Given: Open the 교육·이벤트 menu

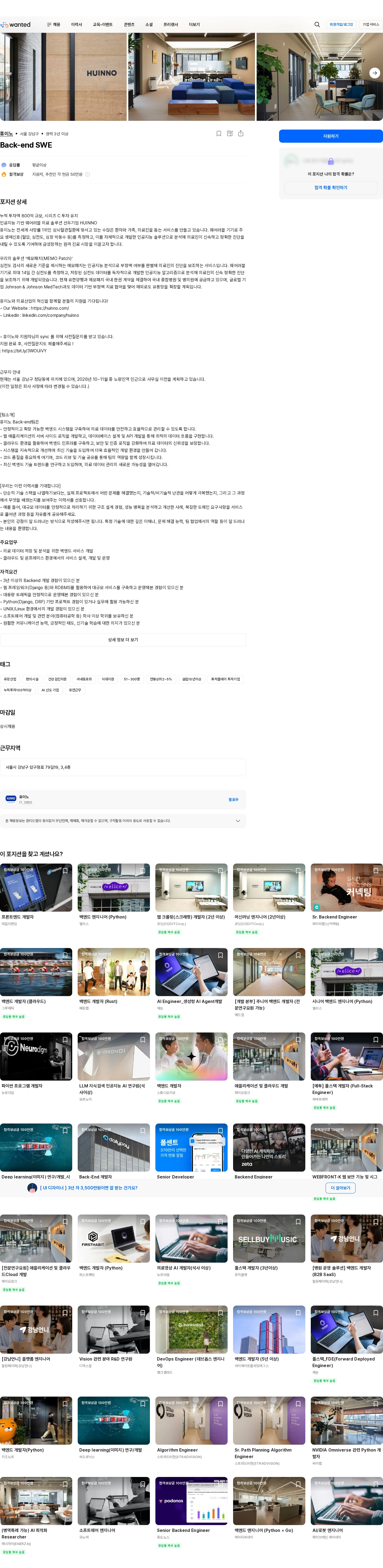Looking at the screenshot, I should 102,24.
